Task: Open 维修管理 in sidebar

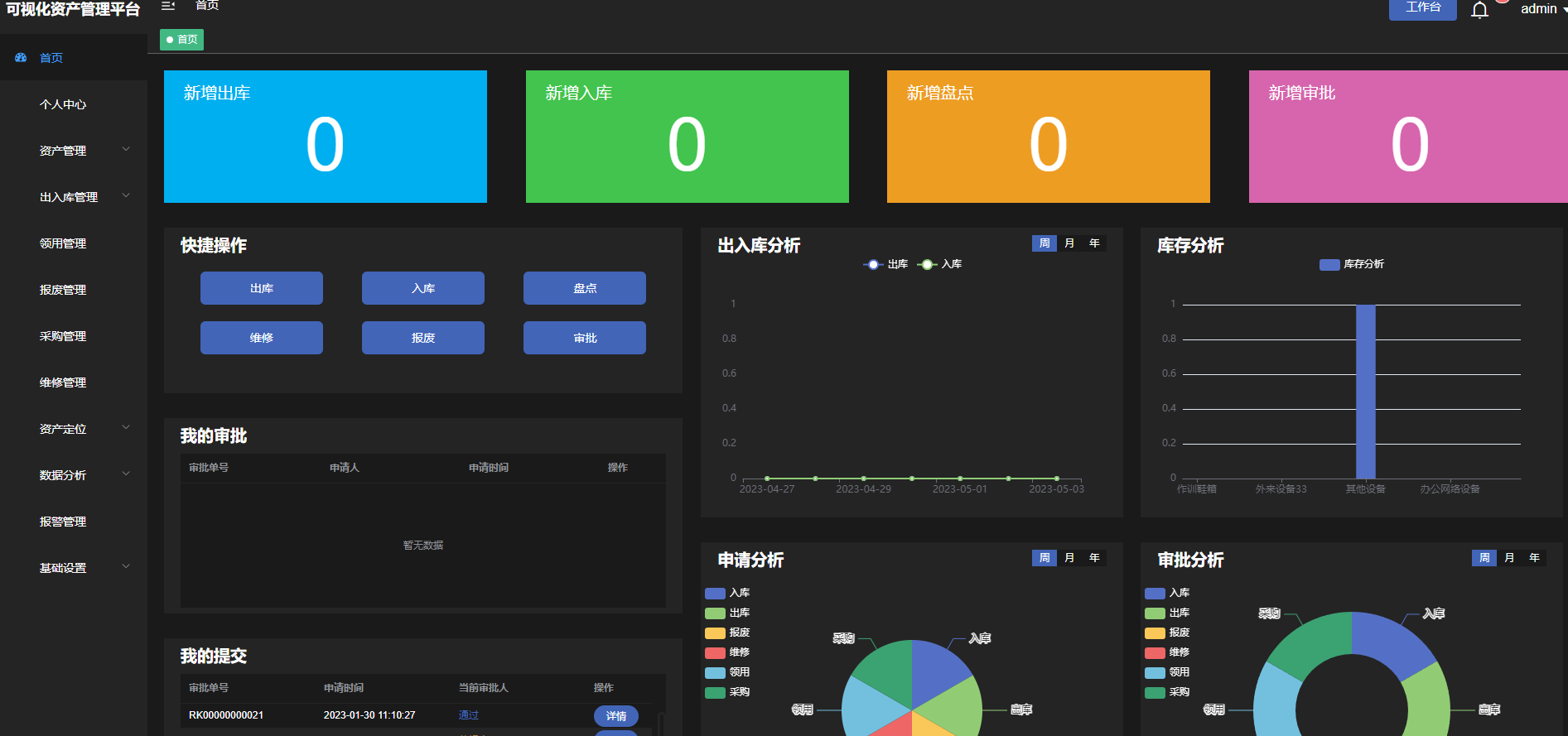Action: click(x=74, y=382)
